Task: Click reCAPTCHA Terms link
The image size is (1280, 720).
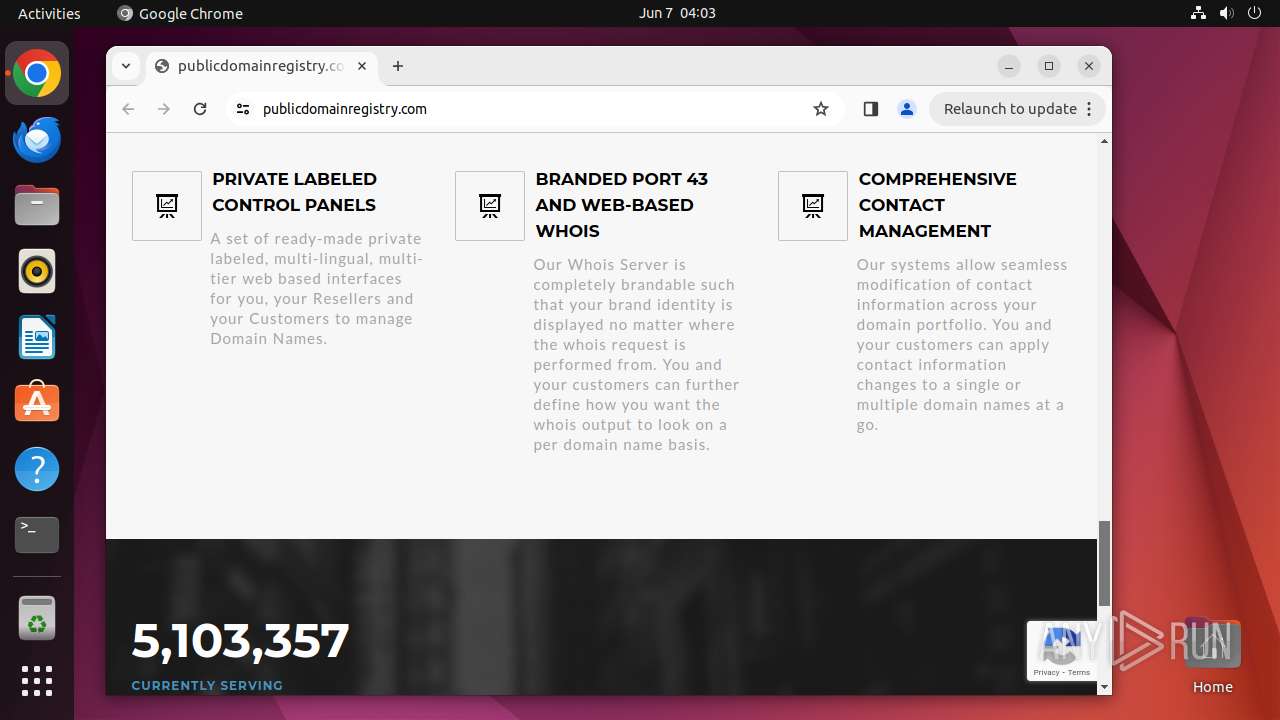Action: (x=1079, y=672)
